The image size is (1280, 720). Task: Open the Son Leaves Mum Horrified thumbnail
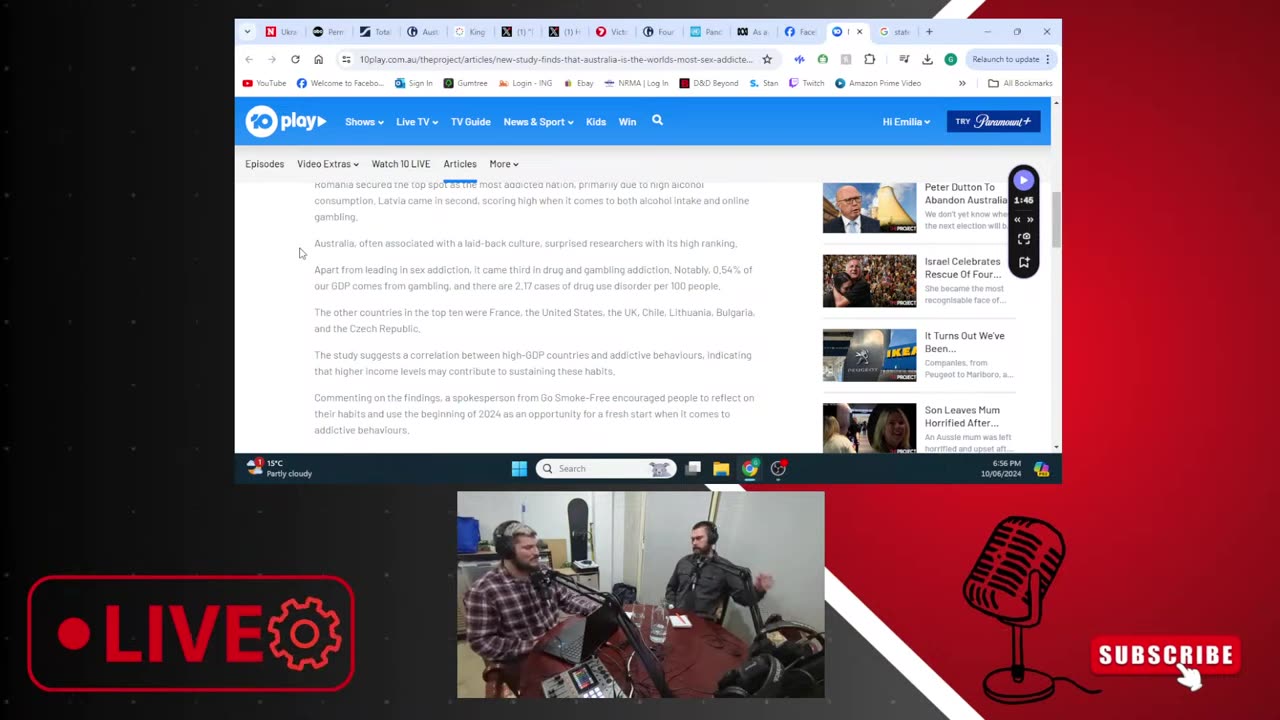click(x=869, y=428)
